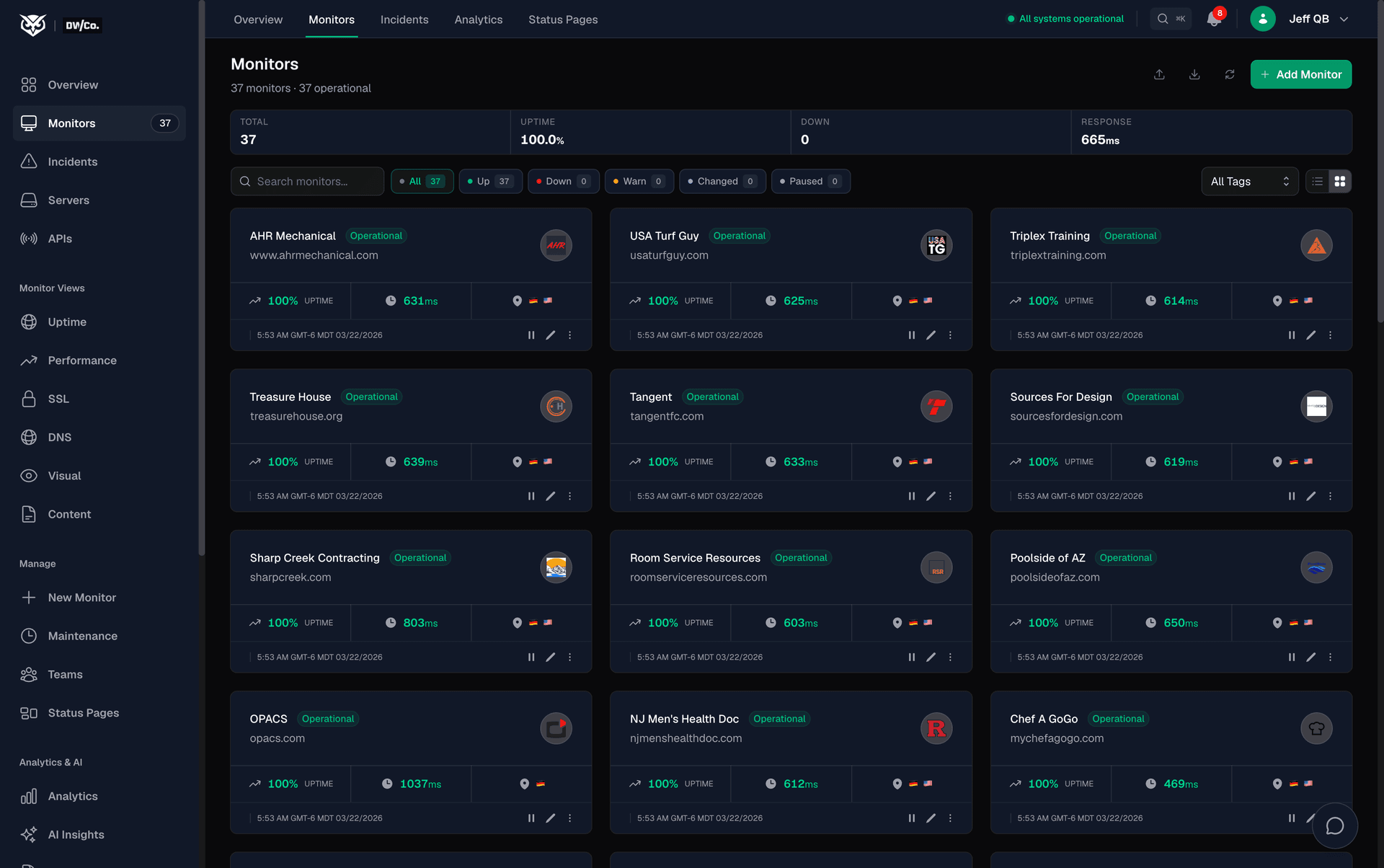Expand the Jeff QB account menu
1384x868 pixels.
pyautogui.click(x=1315, y=19)
